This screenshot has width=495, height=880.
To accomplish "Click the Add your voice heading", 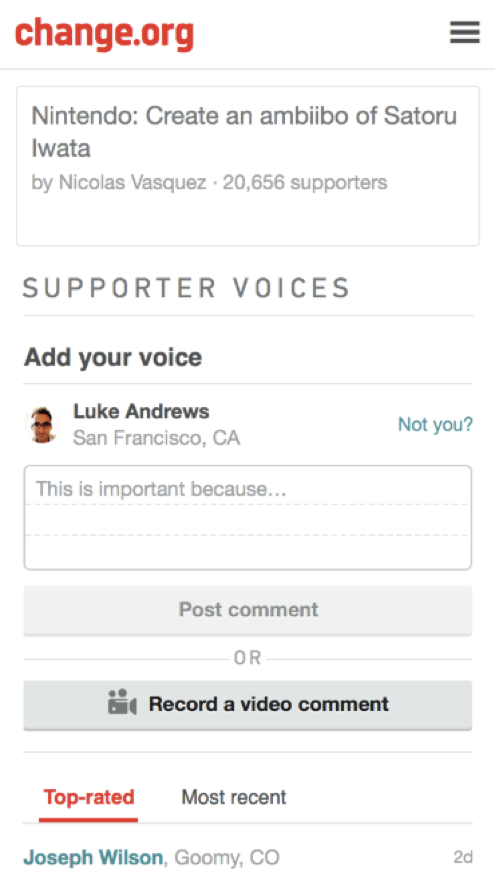I will tap(113, 358).
